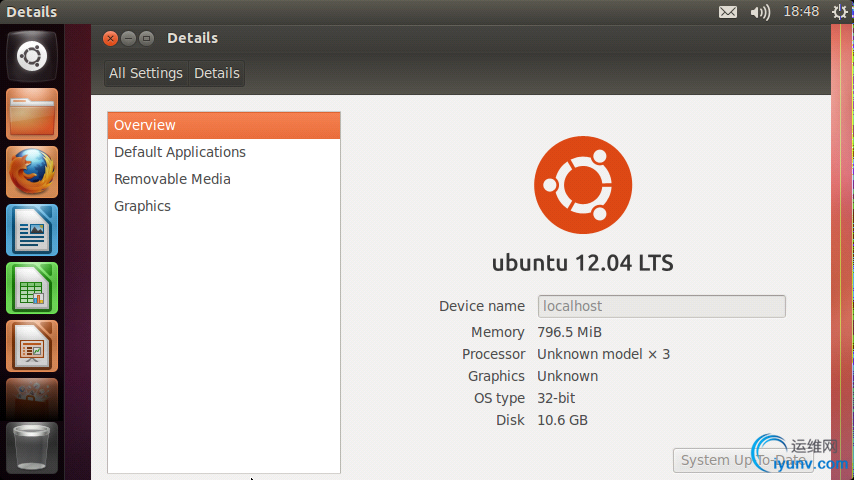
Task: Start LibreOffice Impress
Action: tap(32, 346)
